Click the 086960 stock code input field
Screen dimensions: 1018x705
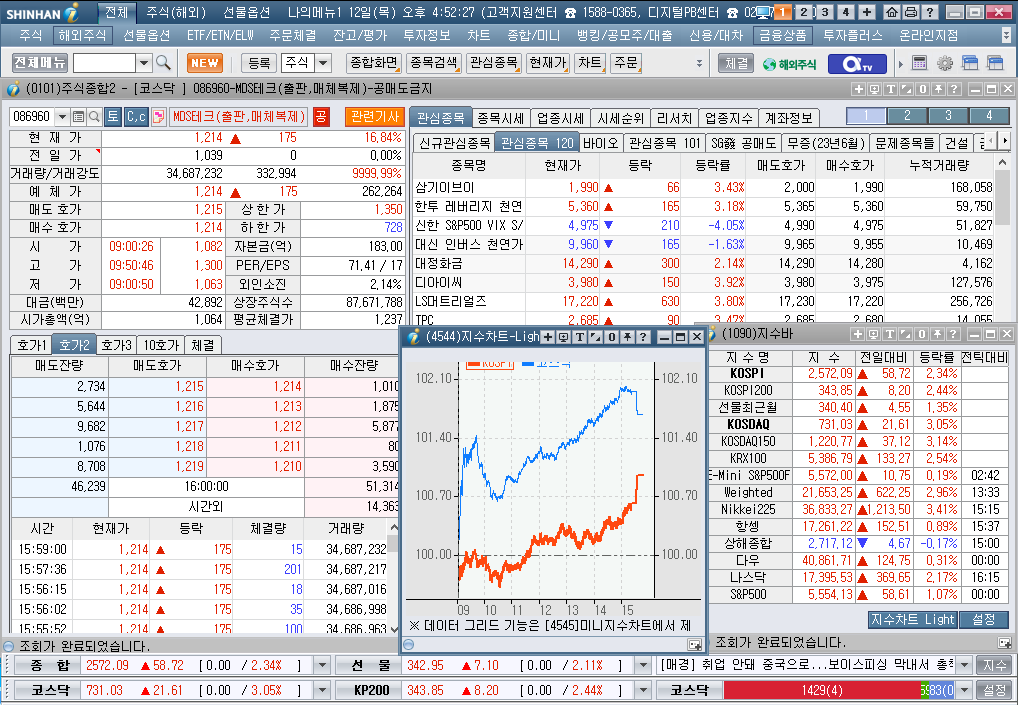[x=32, y=117]
